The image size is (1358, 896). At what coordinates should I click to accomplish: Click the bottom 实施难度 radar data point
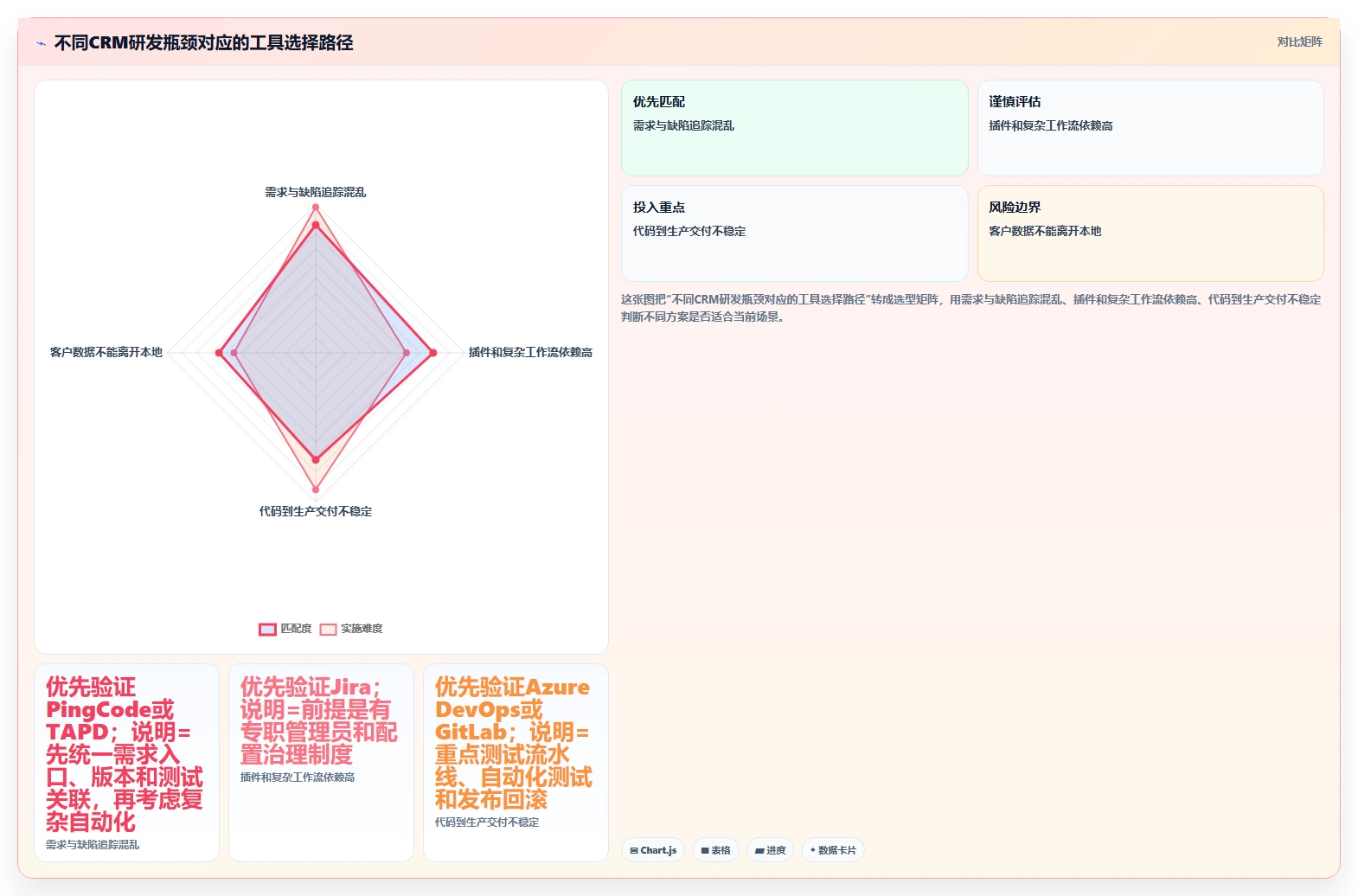(316, 490)
